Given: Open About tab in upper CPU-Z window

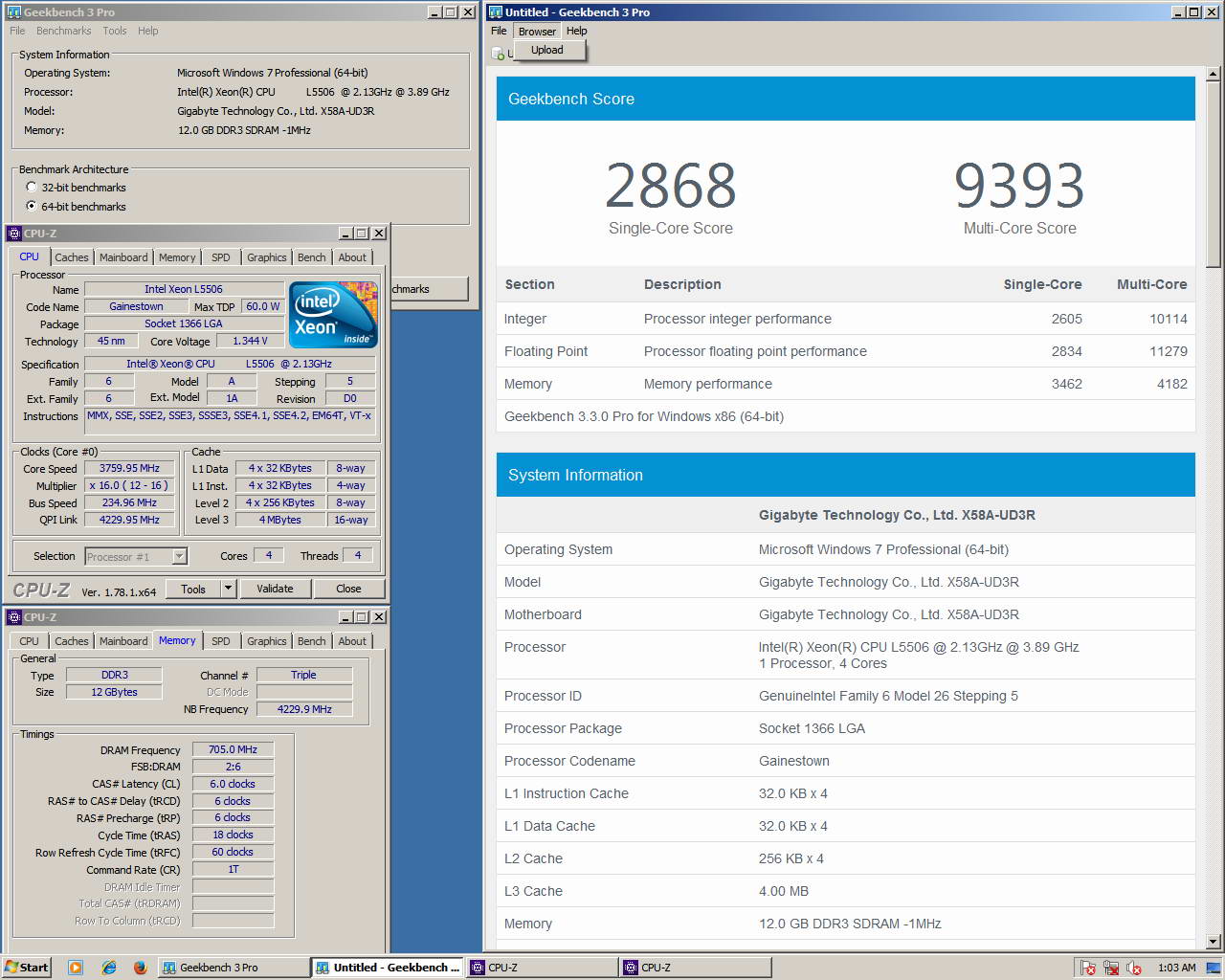Looking at the screenshot, I should tap(352, 257).
